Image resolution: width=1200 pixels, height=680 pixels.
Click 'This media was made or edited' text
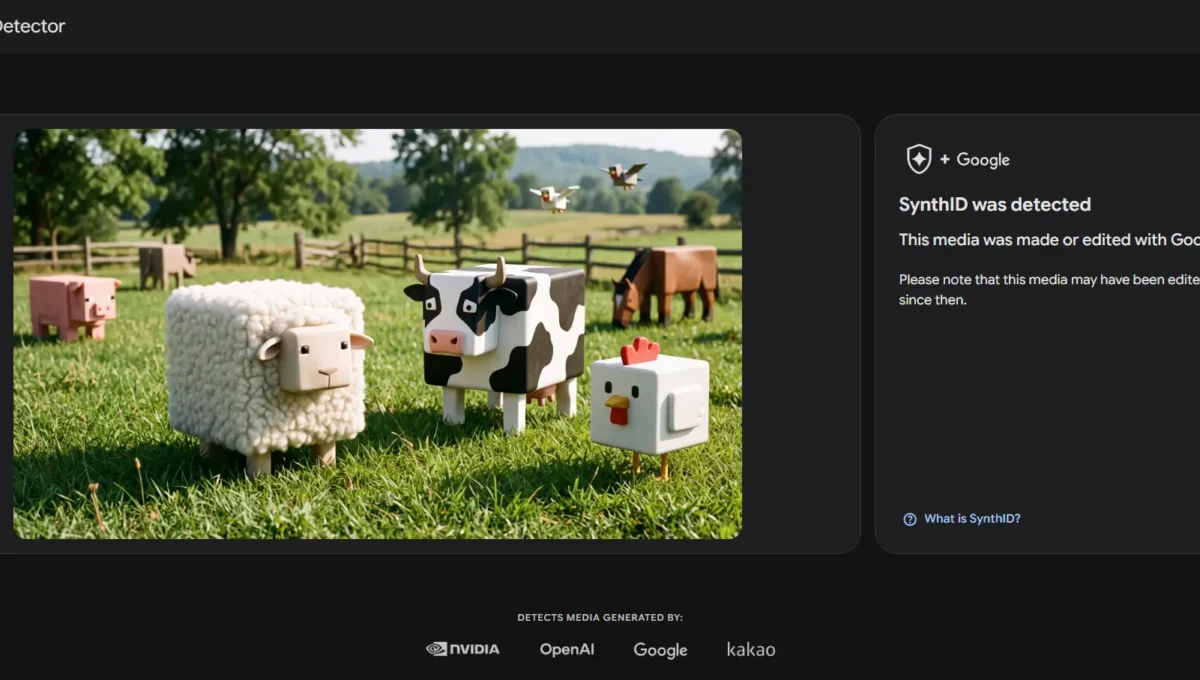(1049, 240)
